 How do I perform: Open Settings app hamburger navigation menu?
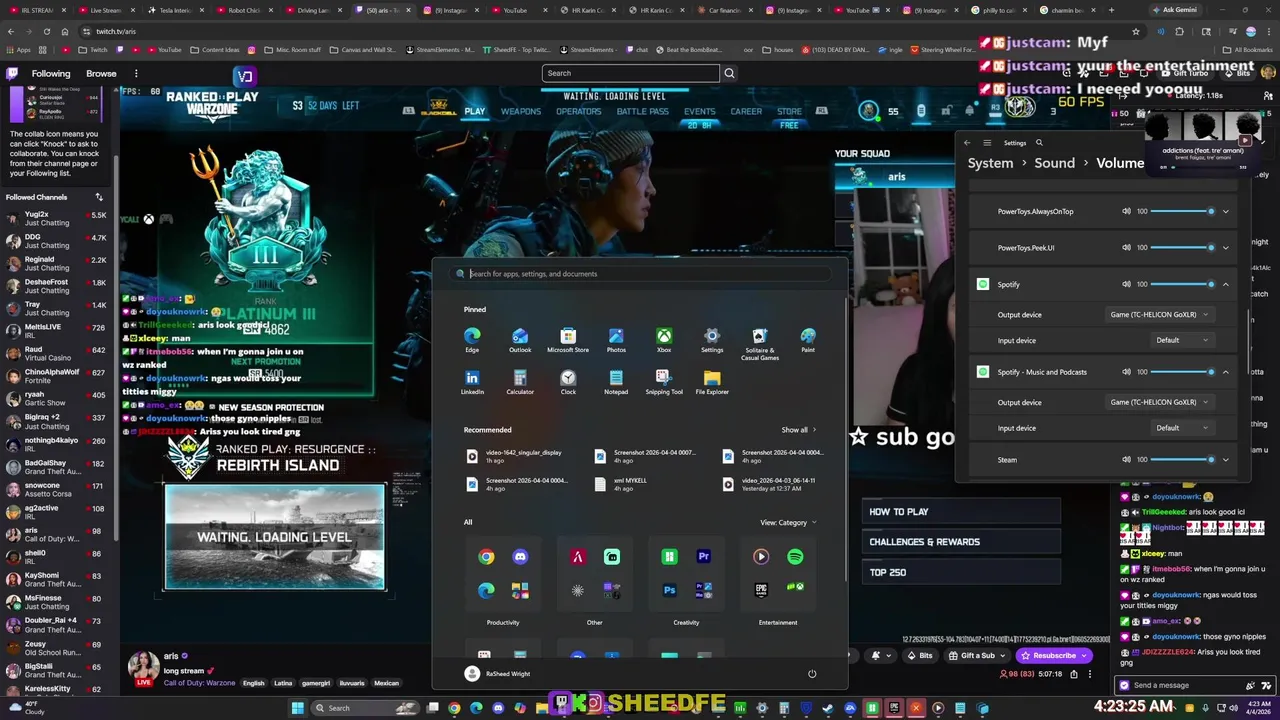[x=987, y=143]
